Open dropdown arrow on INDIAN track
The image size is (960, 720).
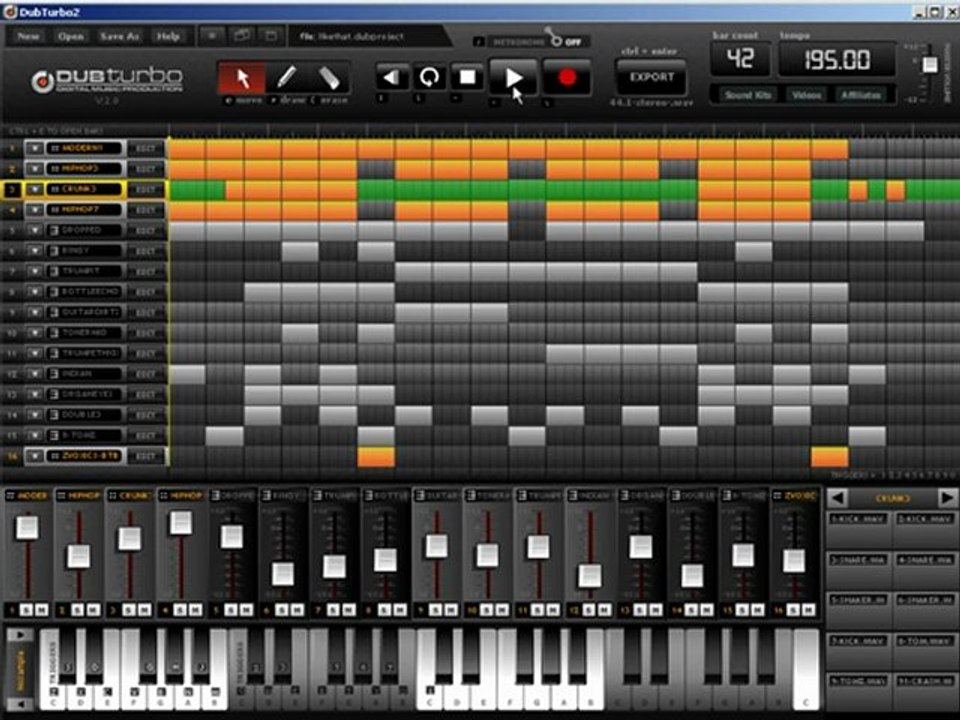[34, 374]
